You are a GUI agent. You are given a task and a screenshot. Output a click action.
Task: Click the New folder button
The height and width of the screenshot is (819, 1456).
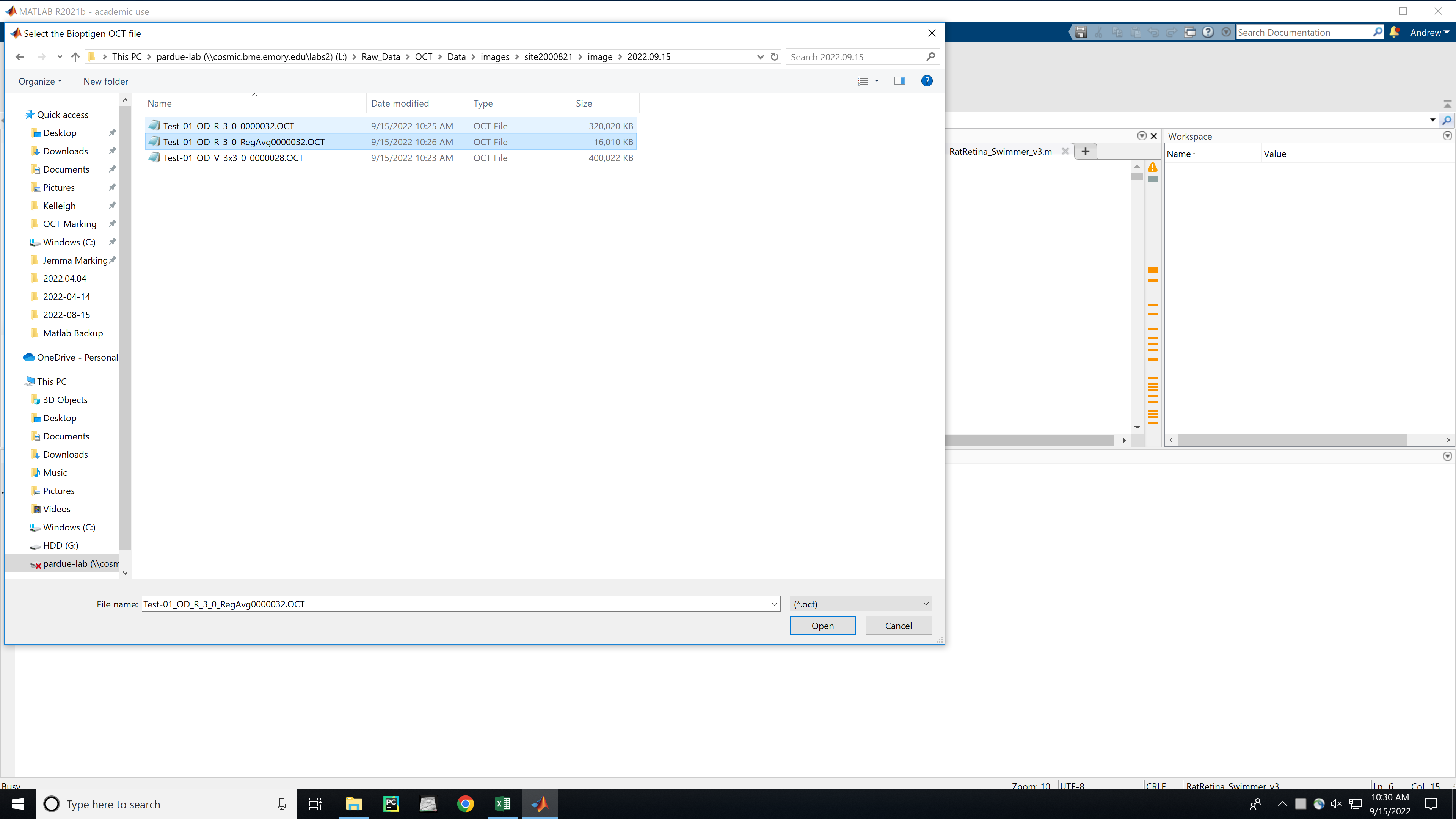pyautogui.click(x=106, y=82)
